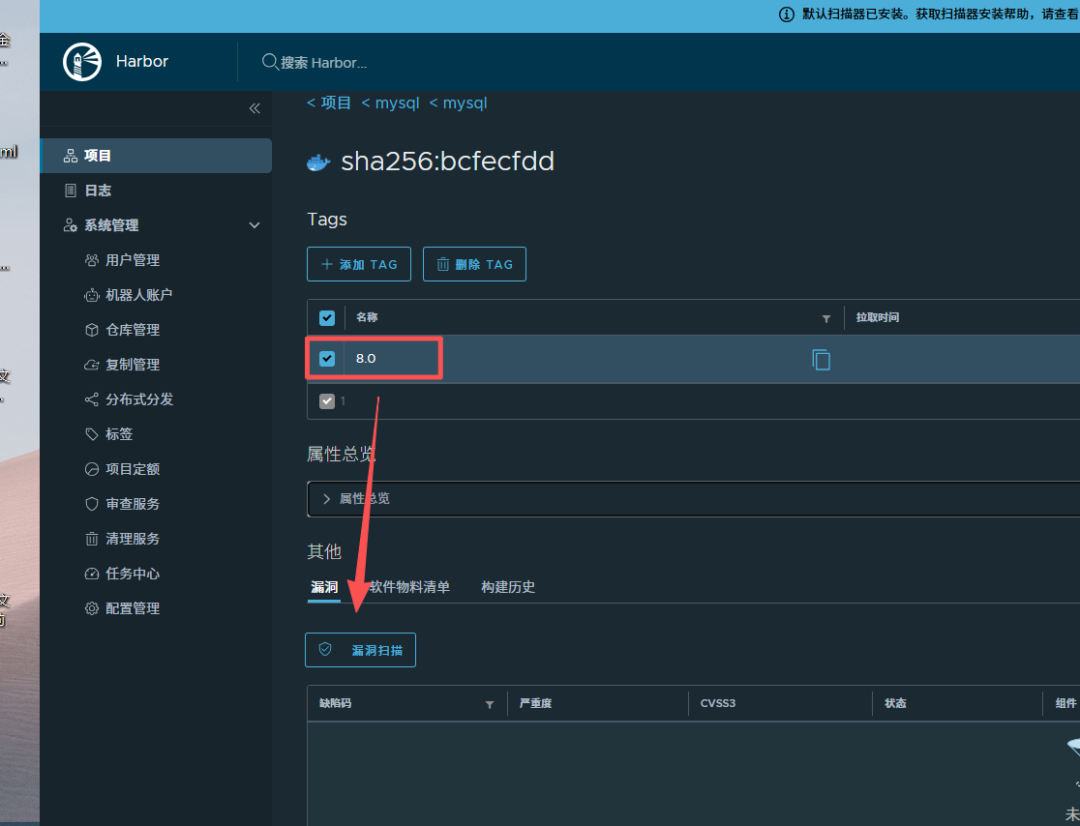The image size is (1080, 826).
Task: Open 机器人账户 page
Action: coord(138,295)
